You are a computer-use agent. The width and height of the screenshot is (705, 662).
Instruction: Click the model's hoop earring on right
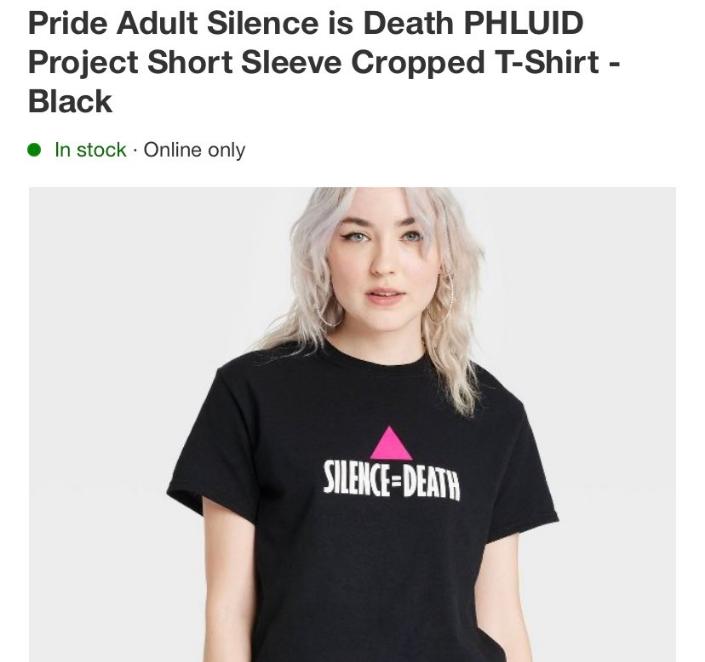(x=442, y=298)
